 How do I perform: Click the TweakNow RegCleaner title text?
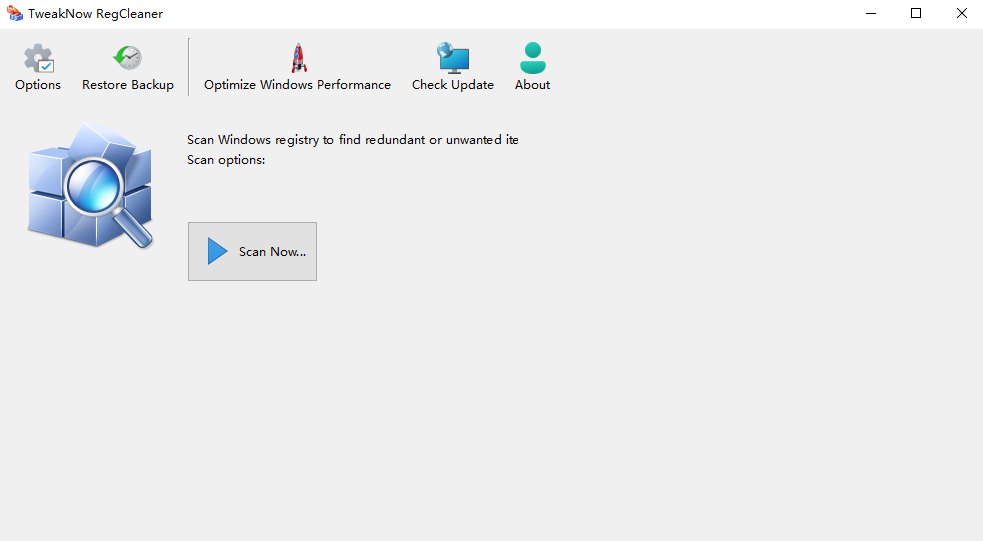pyautogui.click(x=95, y=14)
